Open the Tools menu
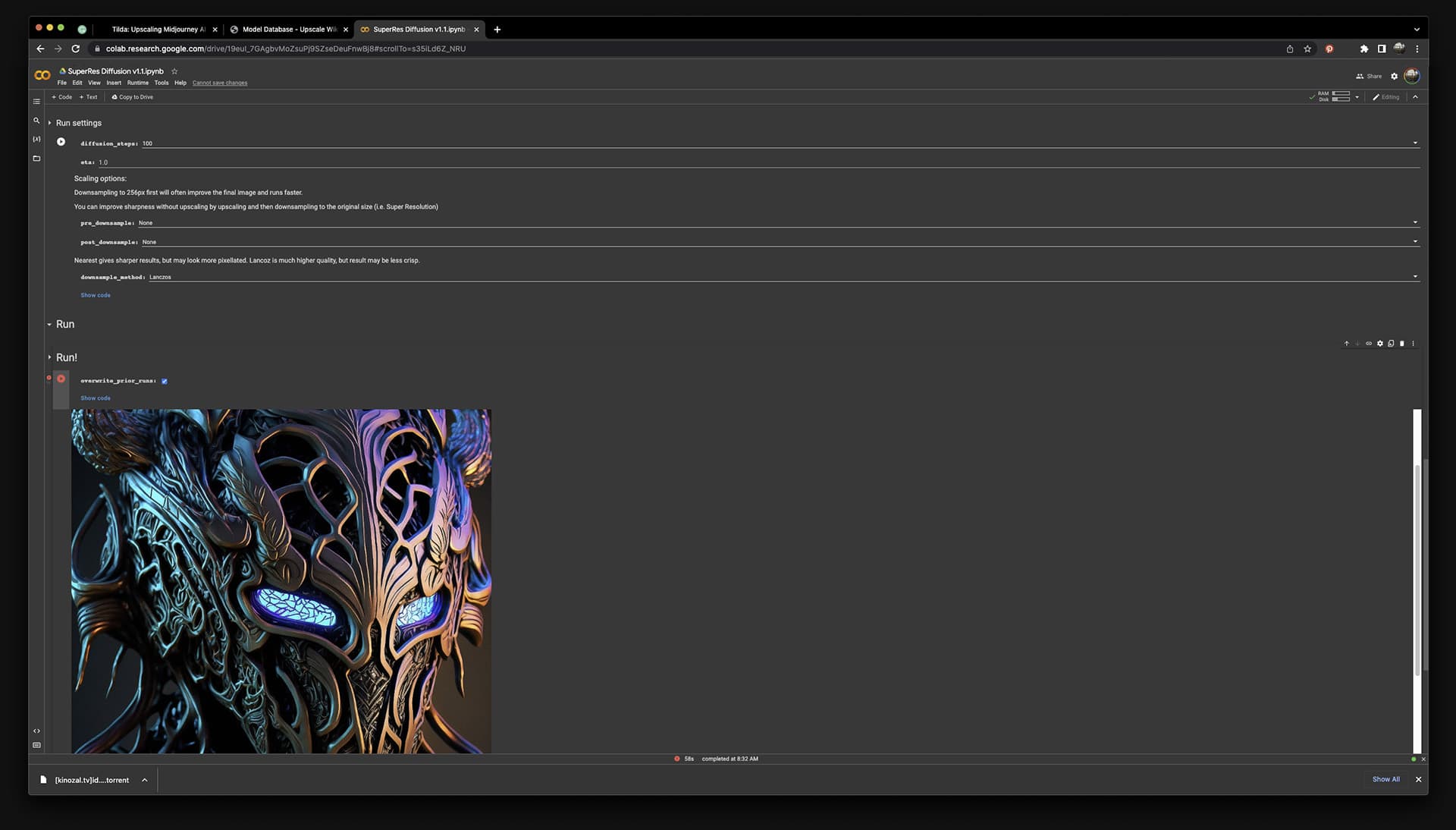 tap(162, 83)
